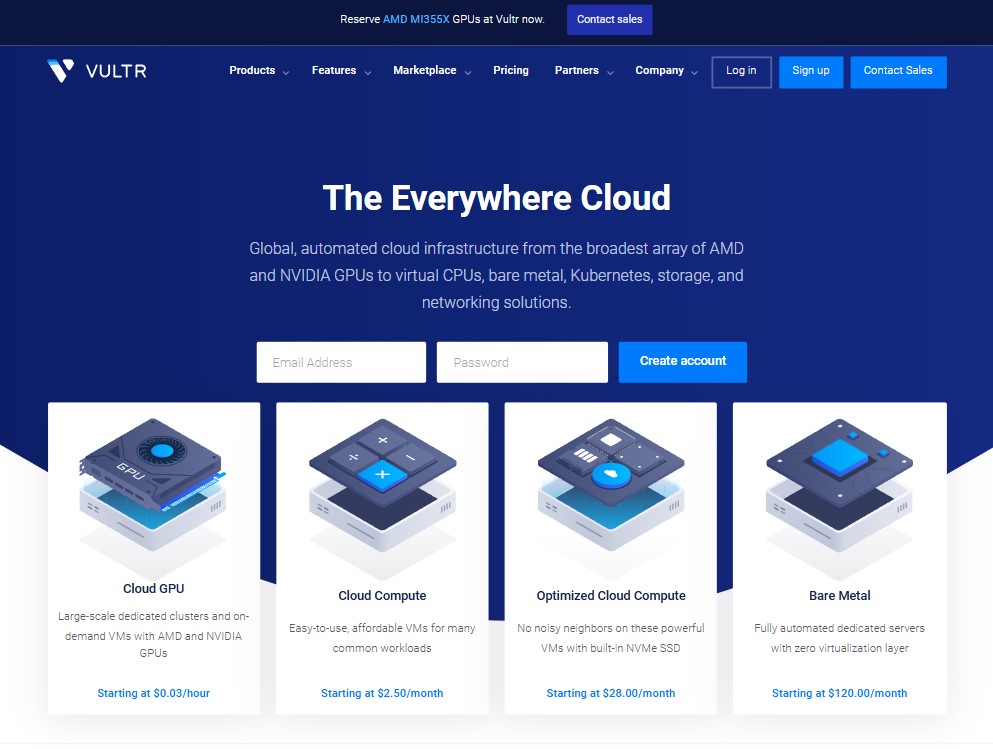Expand the Products menu chevron
Image resolution: width=993 pixels, height=749 pixels.
pos(286,73)
